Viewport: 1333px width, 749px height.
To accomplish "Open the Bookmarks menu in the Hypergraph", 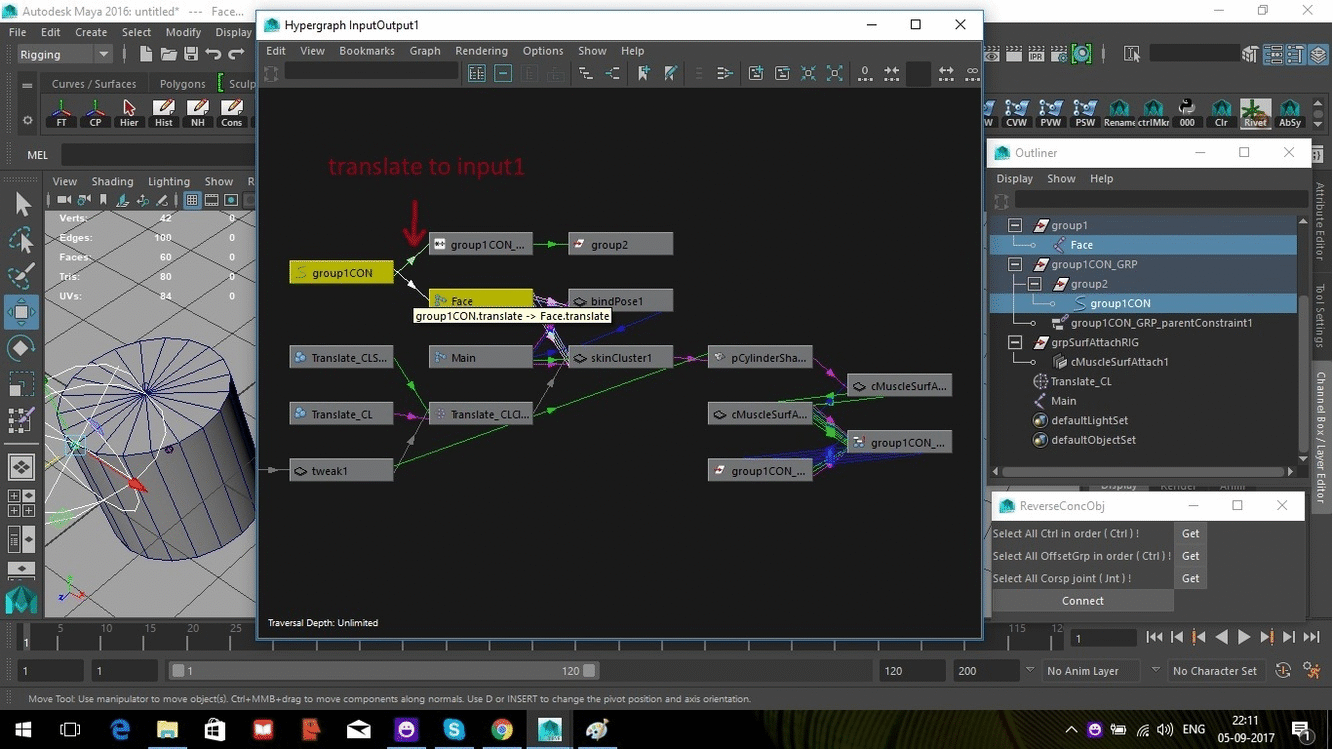I will click(366, 50).
